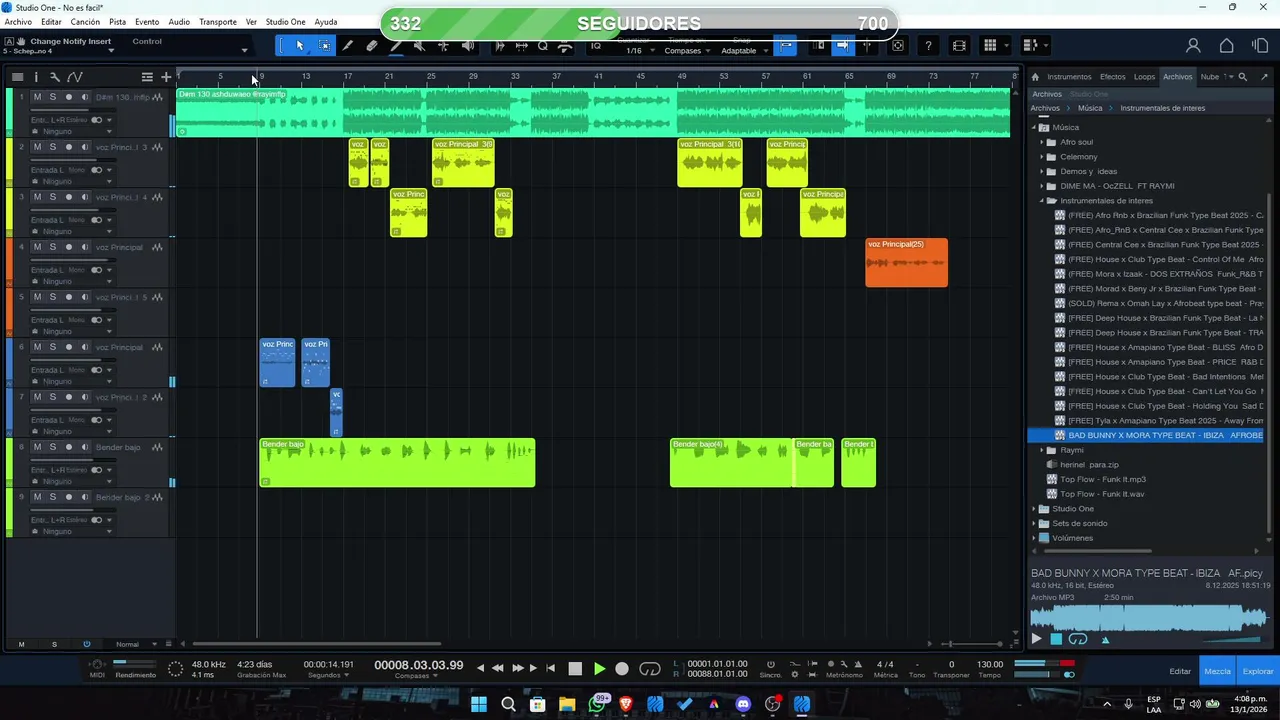The image size is (1280, 720).
Task: Open the Adaptable snap dropdown
Action: [x=743, y=50]
